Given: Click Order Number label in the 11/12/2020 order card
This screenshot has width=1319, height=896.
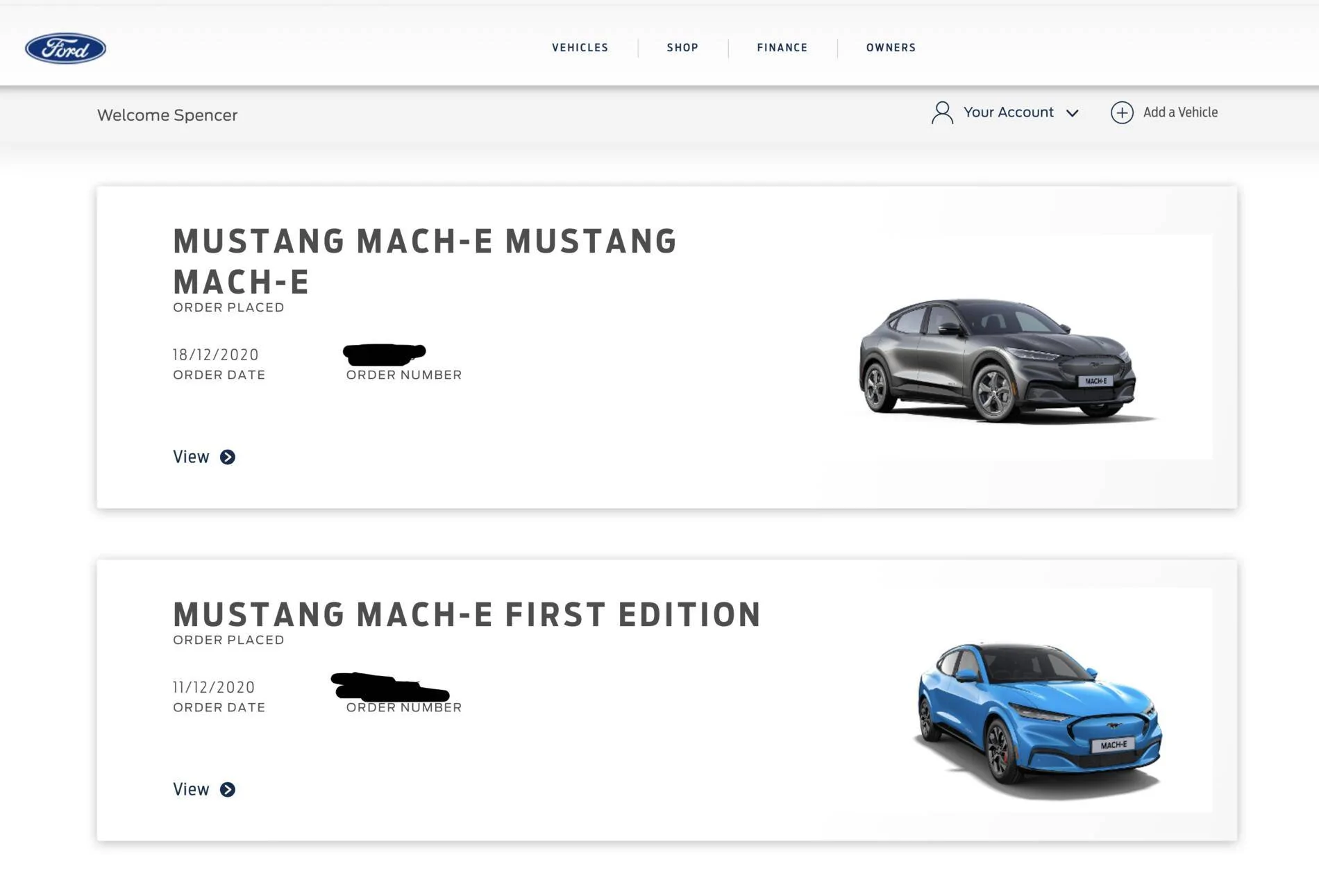Looking at the screenshot, I should tap(404, 707).
